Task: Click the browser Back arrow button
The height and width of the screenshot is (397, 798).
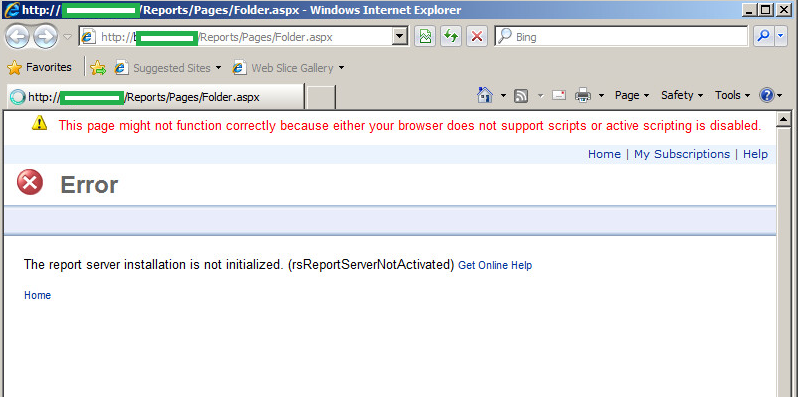Action: 18,37
